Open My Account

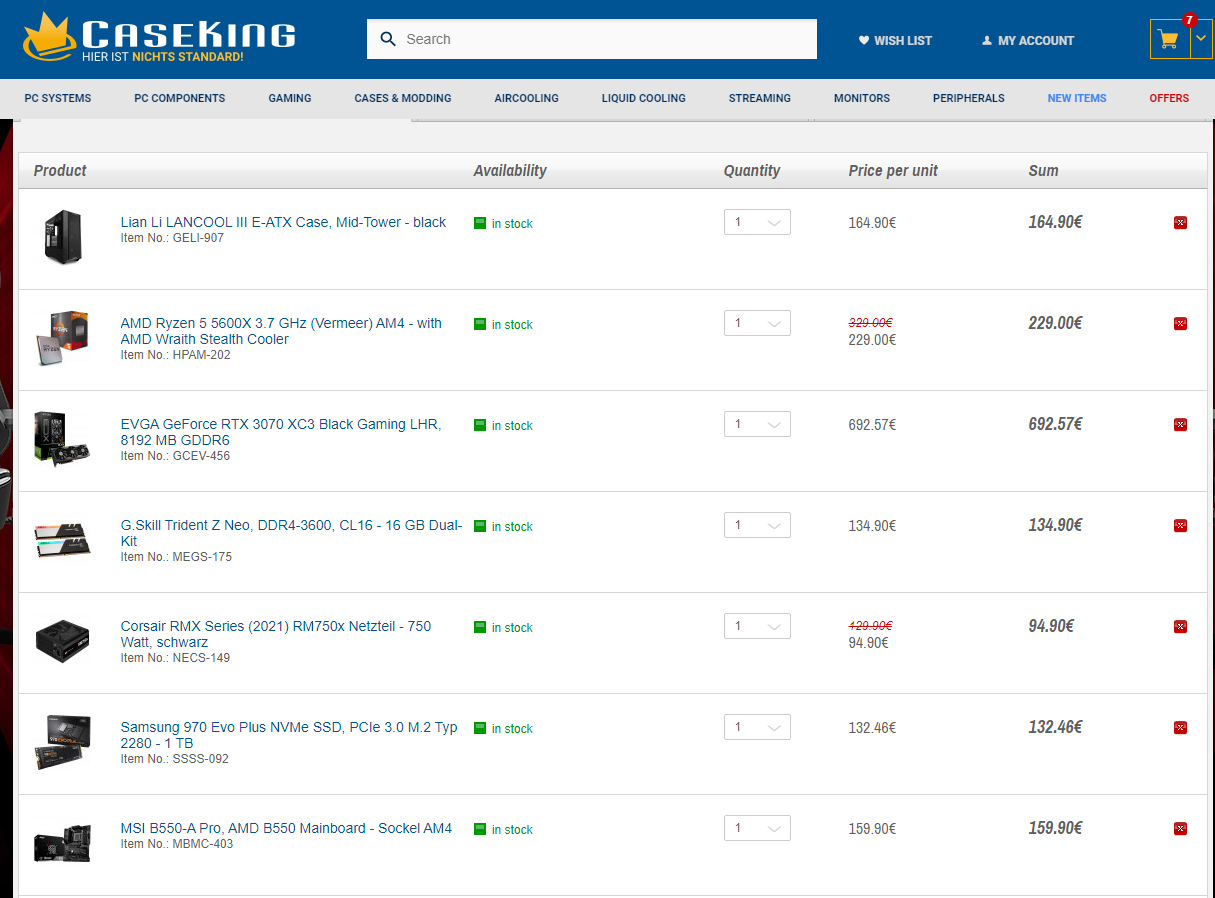coord(1027,41)
